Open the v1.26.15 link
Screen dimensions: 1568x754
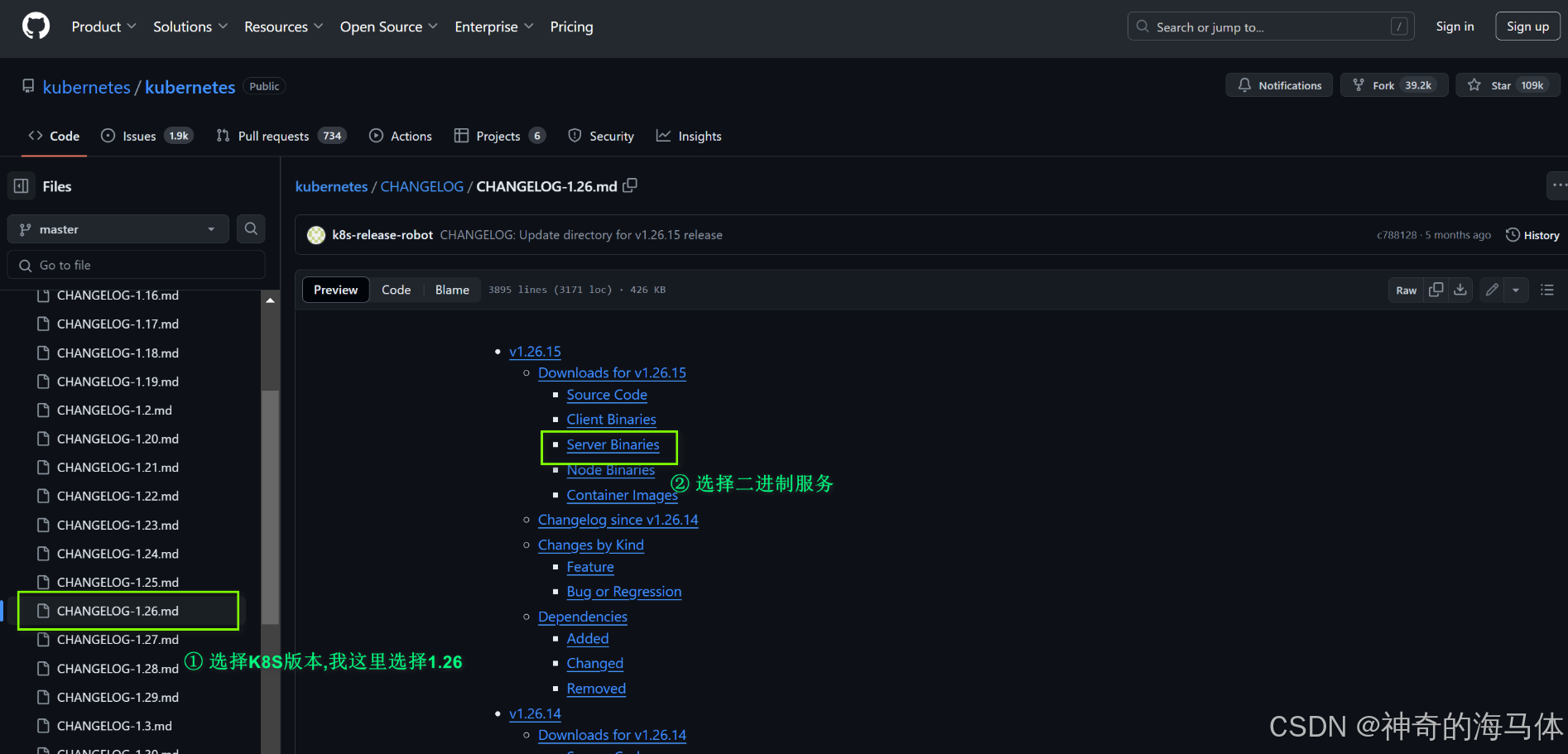(x=535, y=352)
